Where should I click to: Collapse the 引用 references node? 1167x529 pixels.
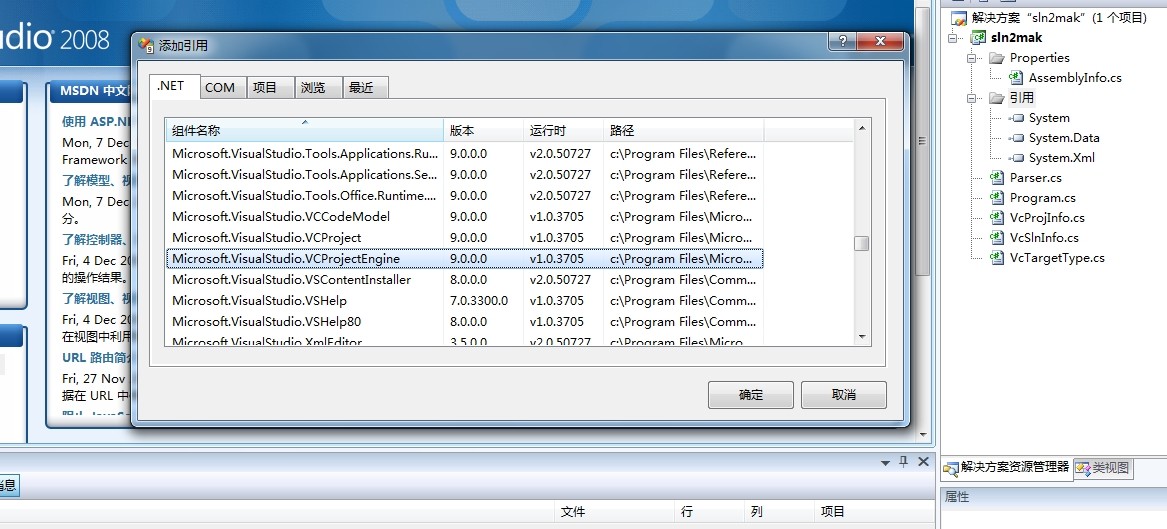coord(971,98)
